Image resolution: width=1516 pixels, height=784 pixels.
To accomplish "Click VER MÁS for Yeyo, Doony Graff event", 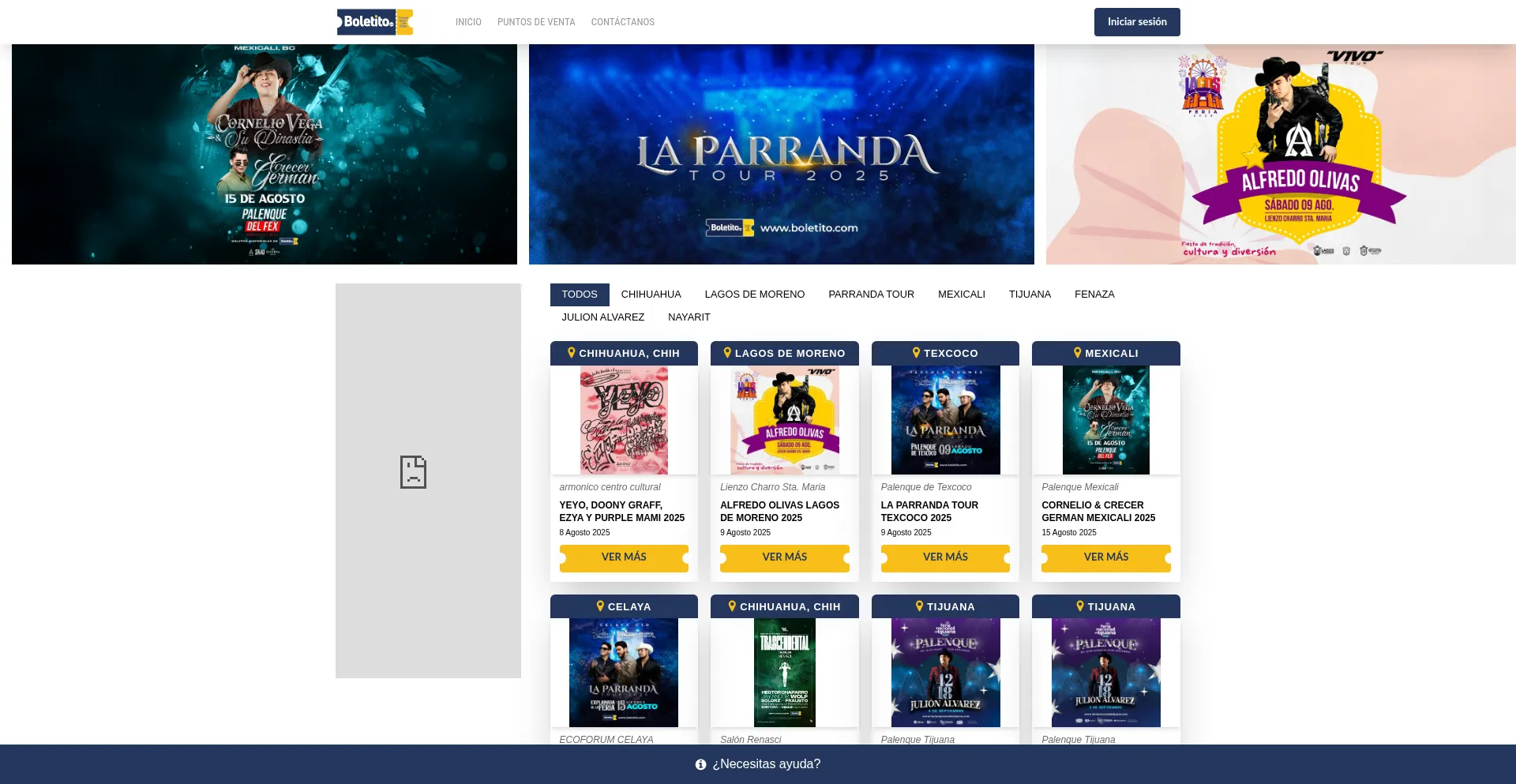I will click(x=624, y=557).
